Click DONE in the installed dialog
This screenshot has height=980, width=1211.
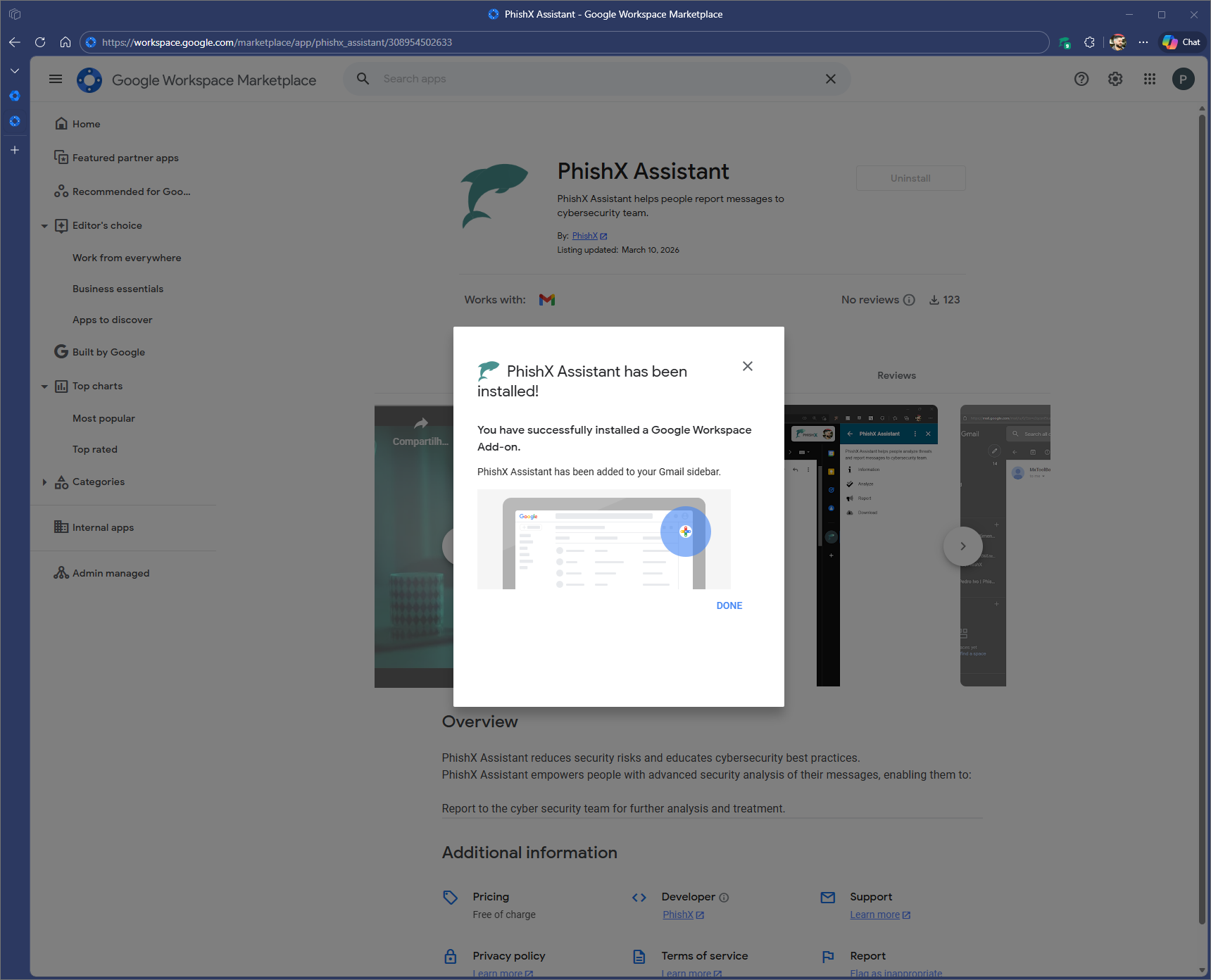point(729,605)
